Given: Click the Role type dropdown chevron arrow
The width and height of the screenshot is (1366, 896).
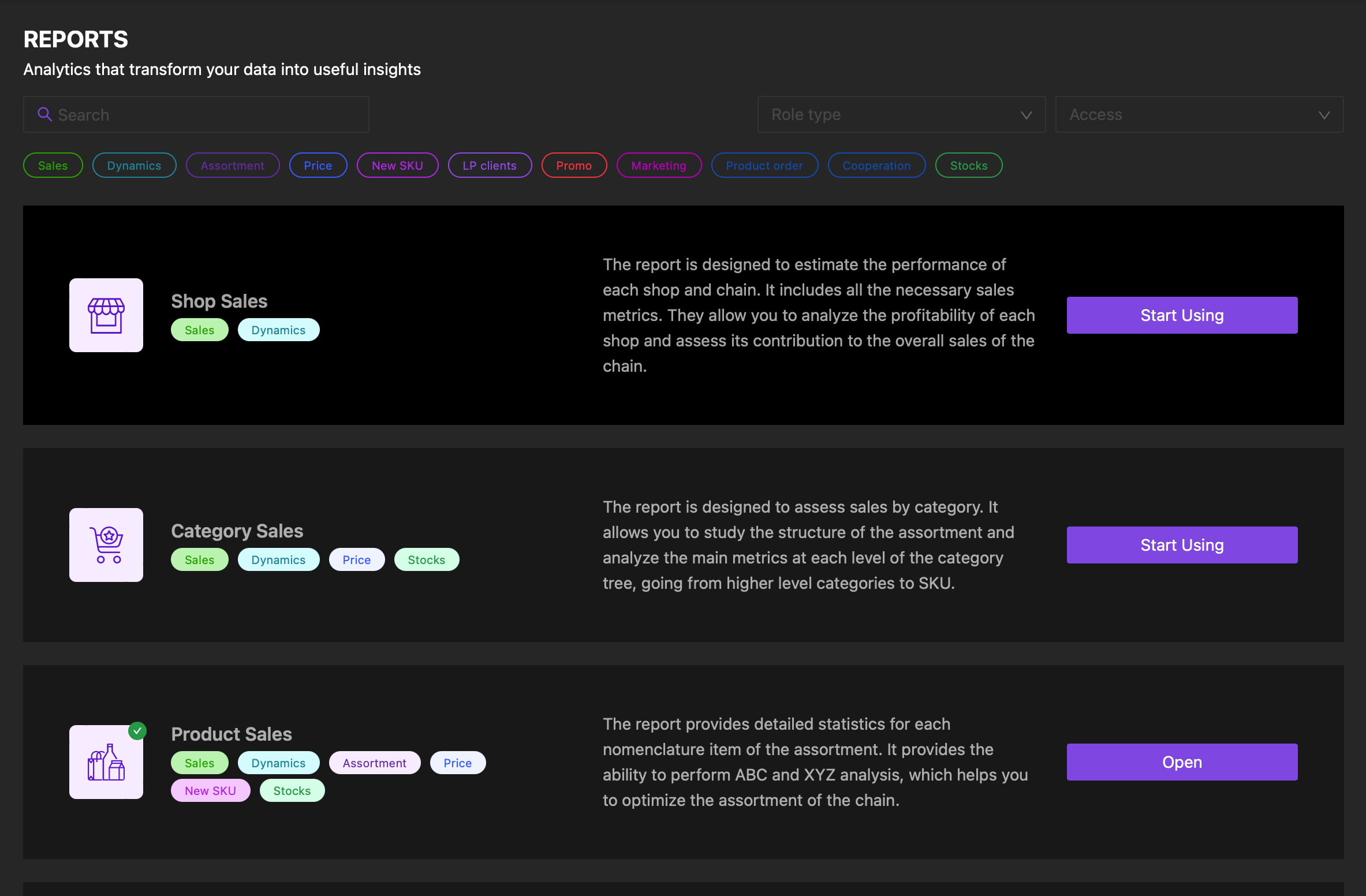Looking at the screenshot, I should [1026, 115].
